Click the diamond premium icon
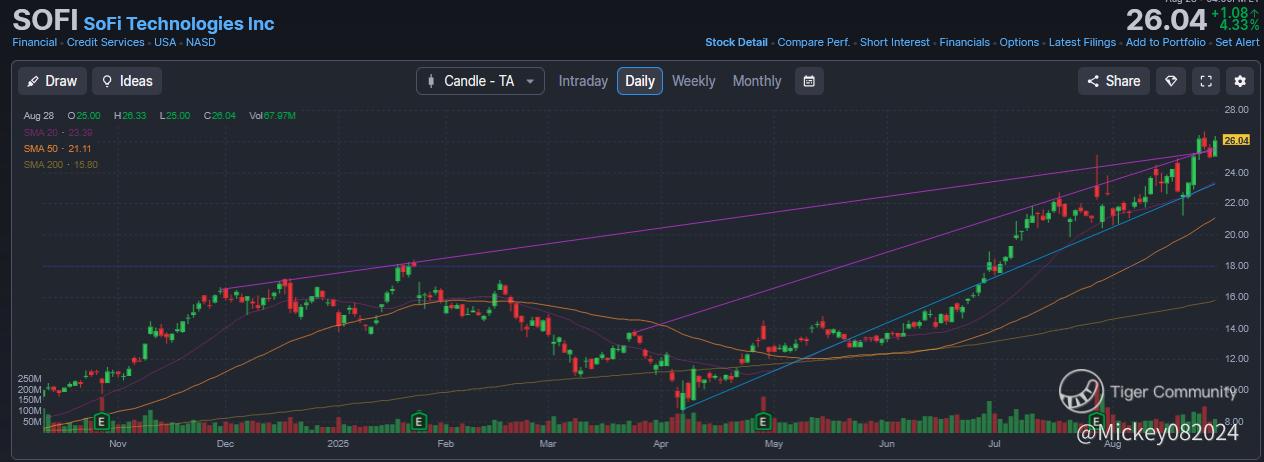This screenshot has height=462, width=1264. coord(1171,81)
